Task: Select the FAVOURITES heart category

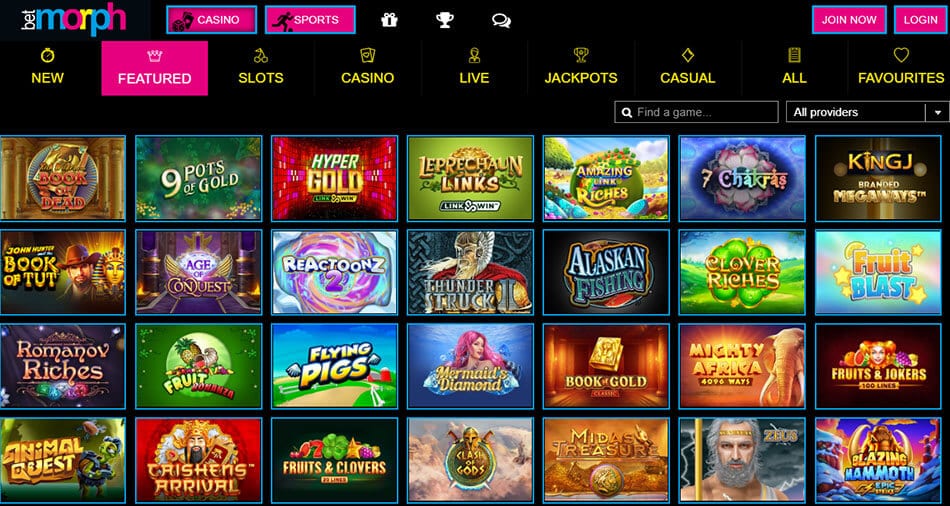Action: [x=901, y=68]
